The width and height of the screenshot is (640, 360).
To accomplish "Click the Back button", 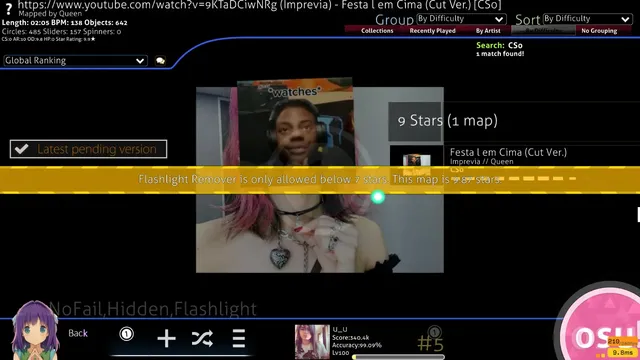I will tap(78, 333).
